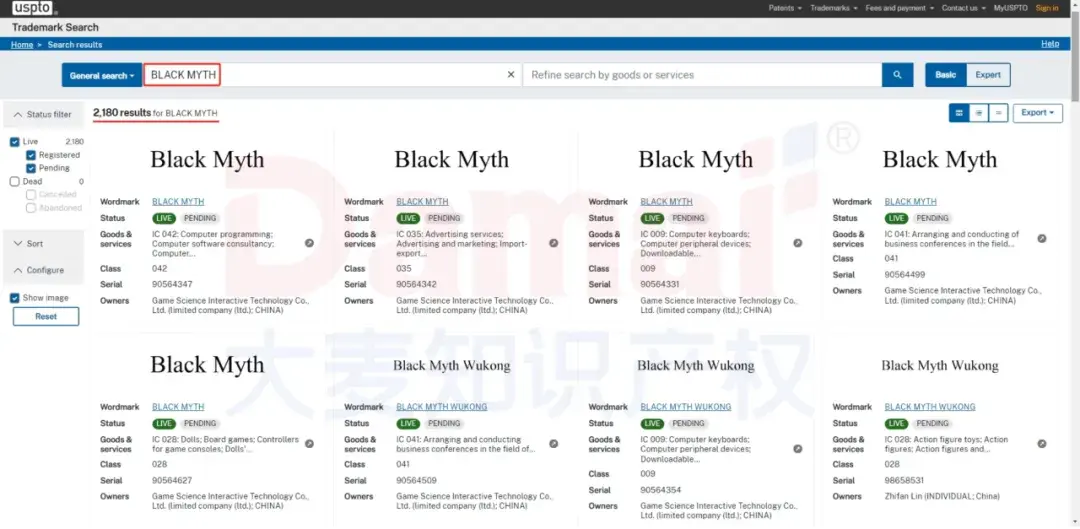Click serial number 90564347
Screen dimensions: 1080x529
(x=172, y=284)
